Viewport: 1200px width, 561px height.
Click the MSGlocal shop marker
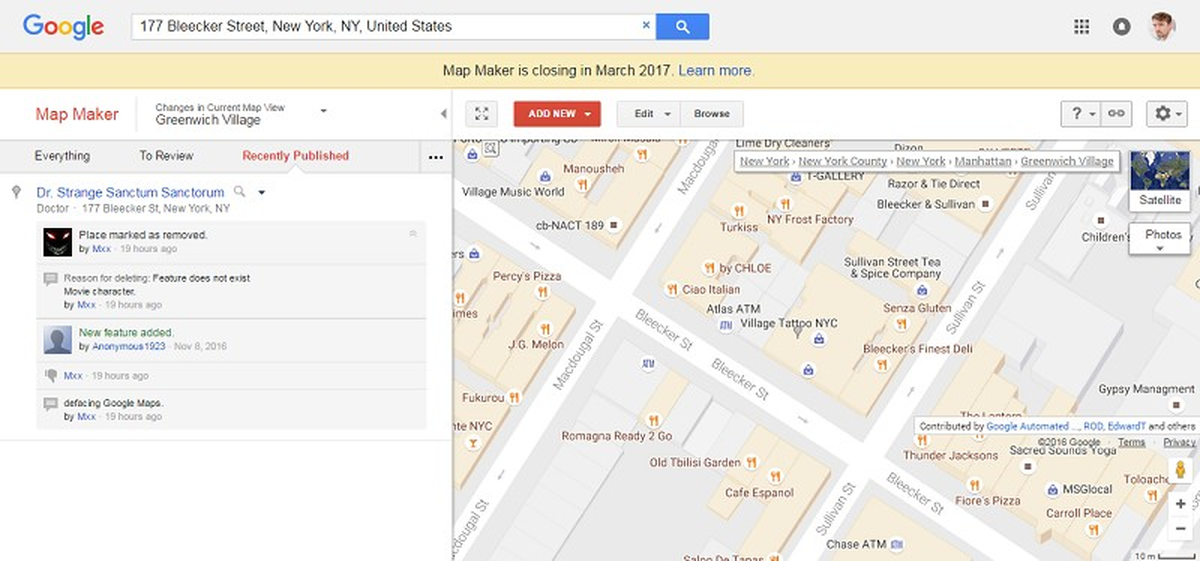click(1052, 489)
